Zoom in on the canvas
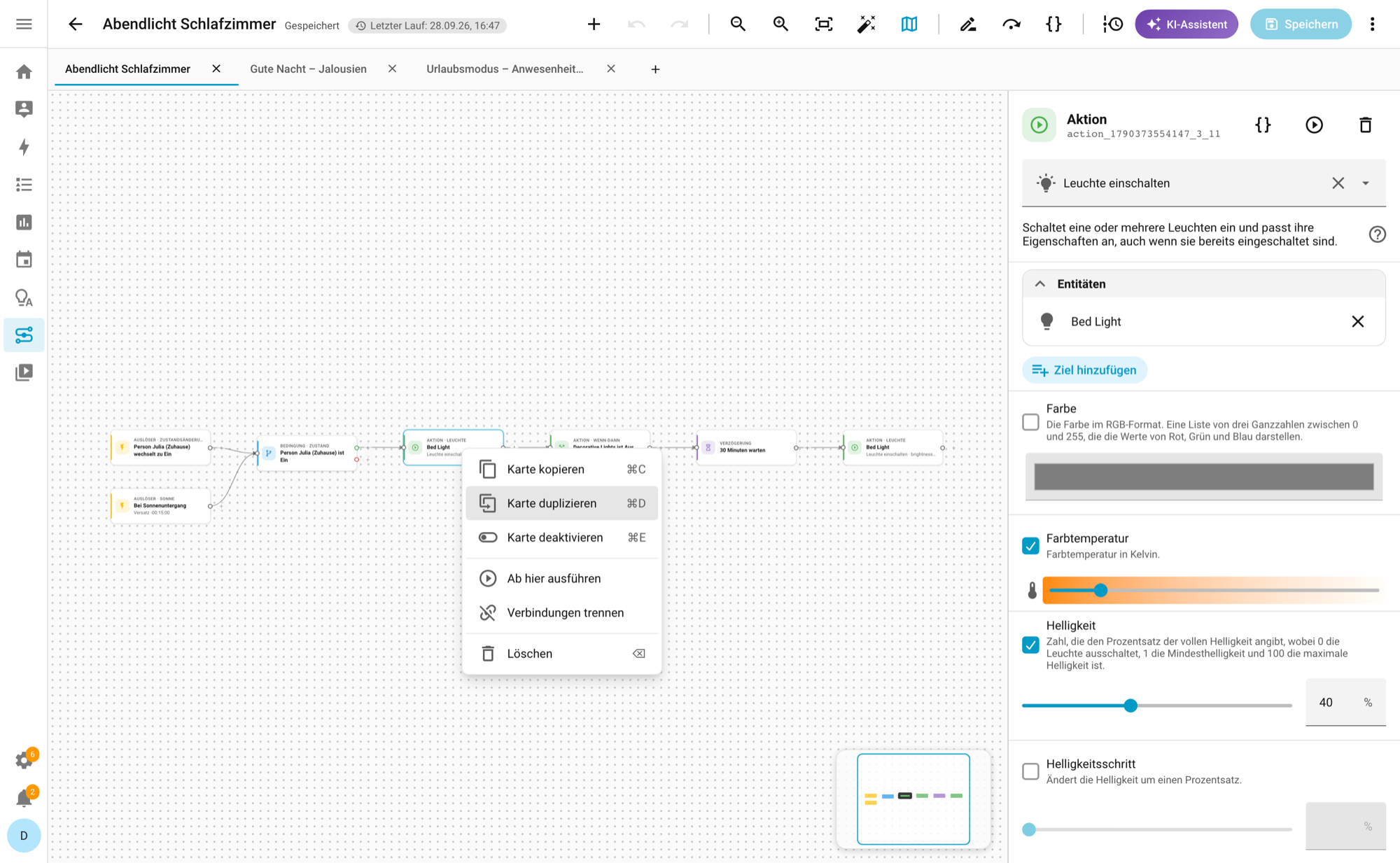The height and width of the screenshot is (863, 1400). [780, 24]
